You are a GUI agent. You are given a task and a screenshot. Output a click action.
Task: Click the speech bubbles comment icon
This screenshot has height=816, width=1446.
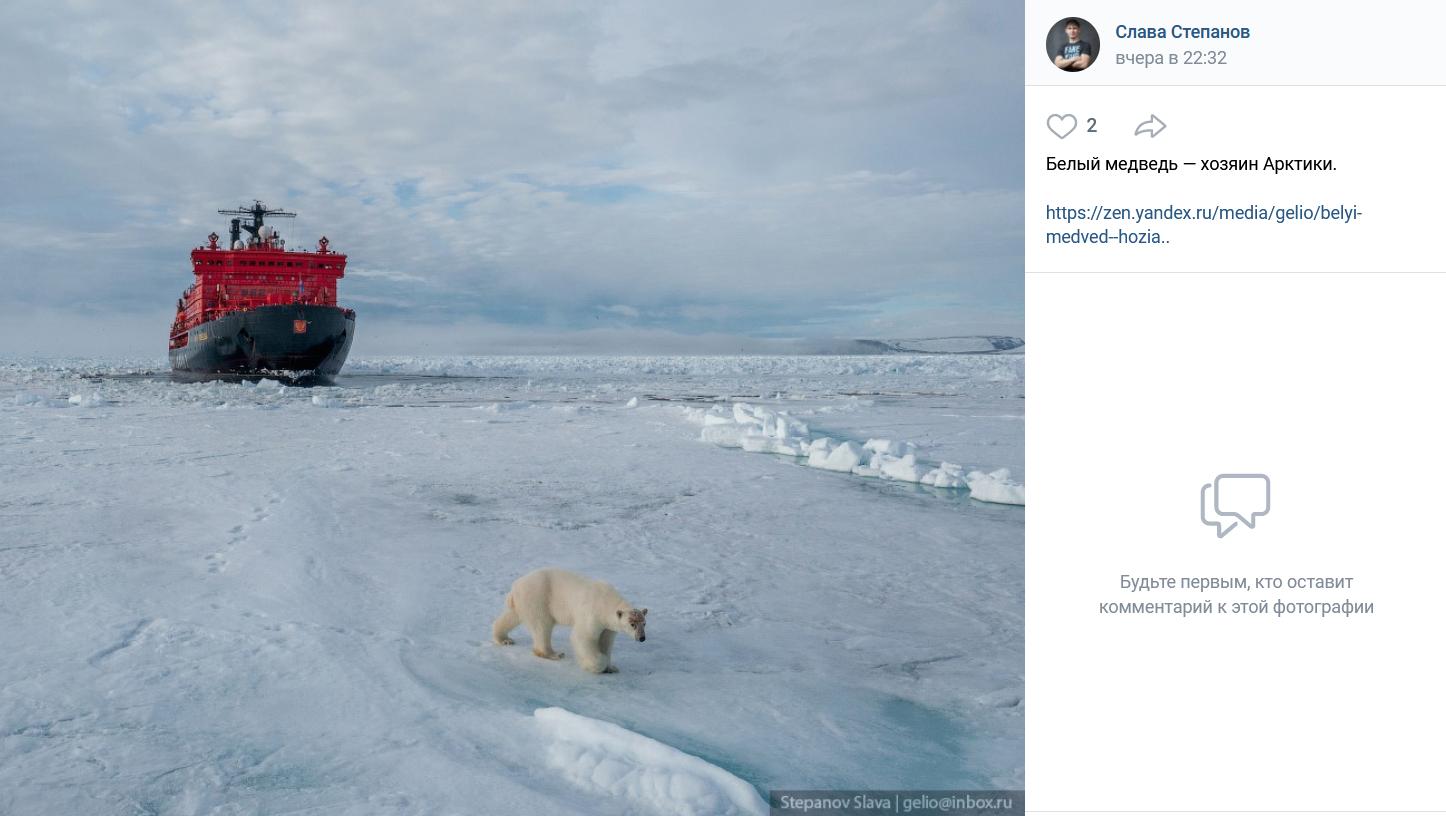[1235, 505]
